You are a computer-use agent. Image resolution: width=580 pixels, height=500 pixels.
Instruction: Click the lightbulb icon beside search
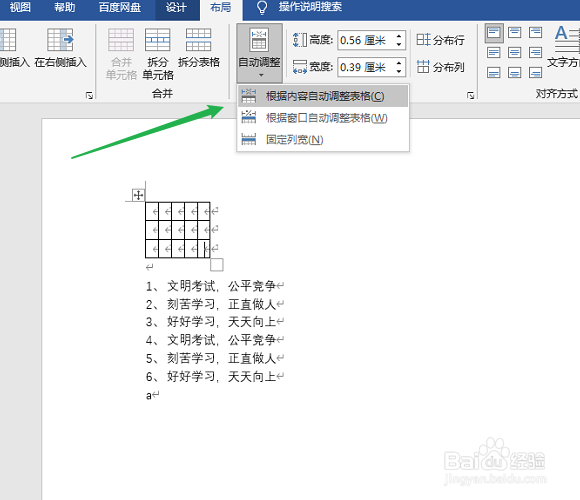coord(262,7)
